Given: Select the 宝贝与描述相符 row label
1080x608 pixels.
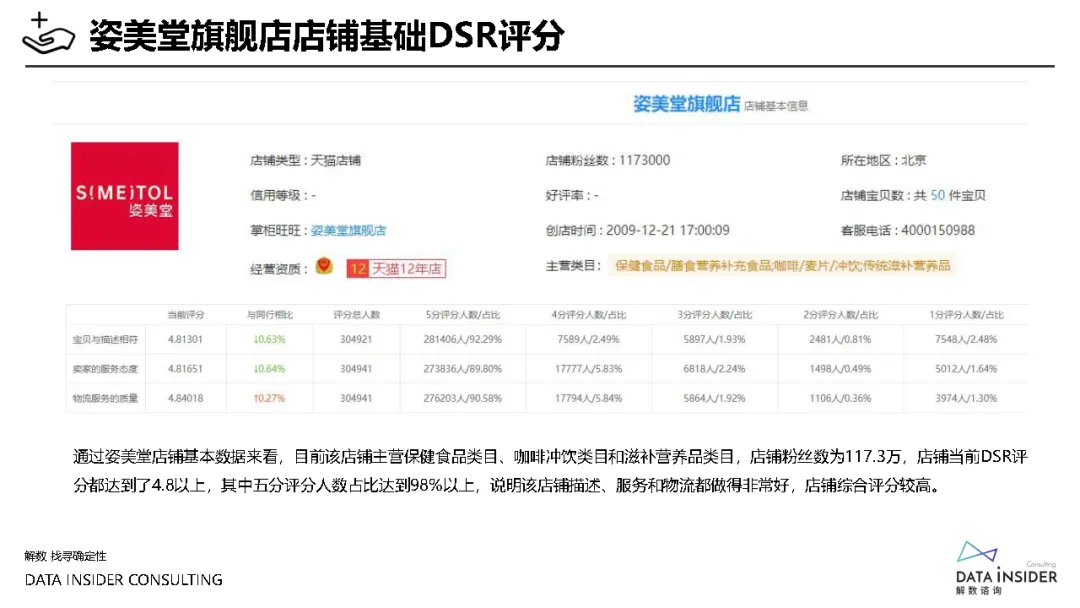Looking at the screenshot, I should coord(105,339).
